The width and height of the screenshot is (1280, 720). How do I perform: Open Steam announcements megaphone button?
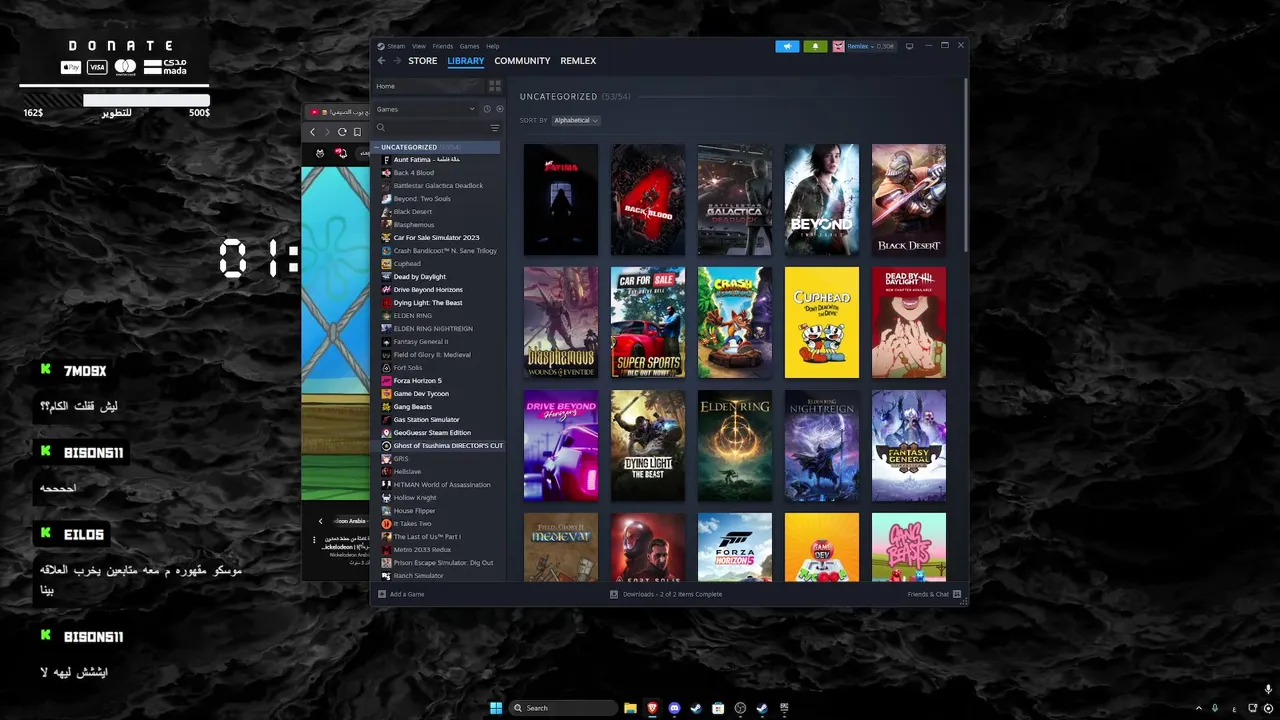tap(787, 46)
